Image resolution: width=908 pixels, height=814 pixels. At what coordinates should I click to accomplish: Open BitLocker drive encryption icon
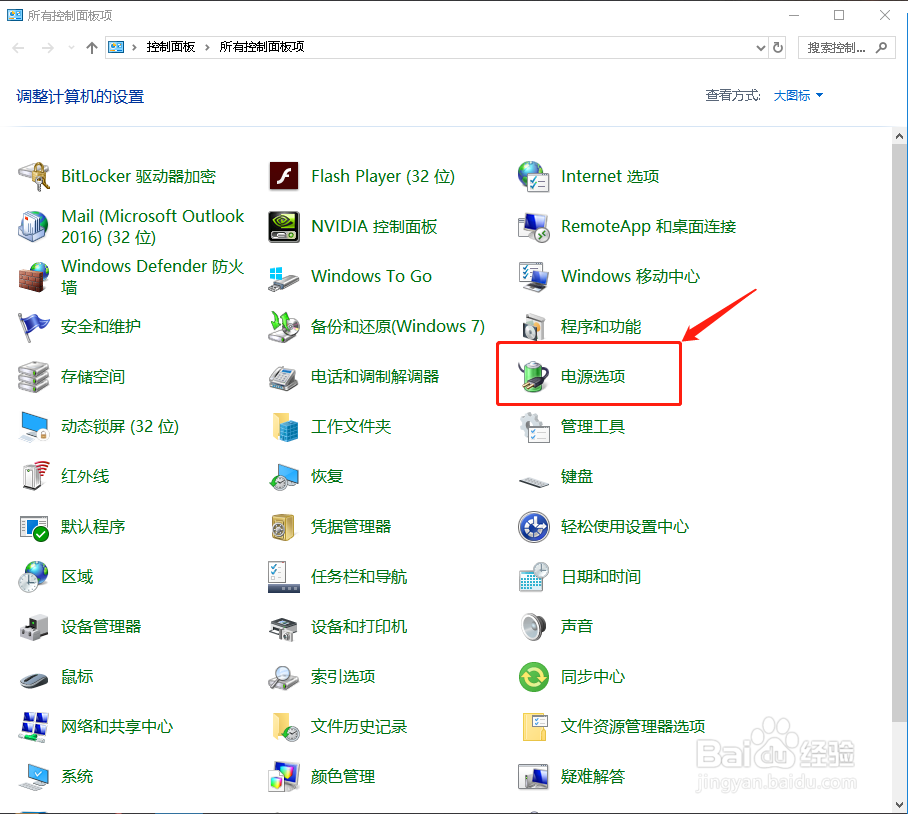click(34, 177)
